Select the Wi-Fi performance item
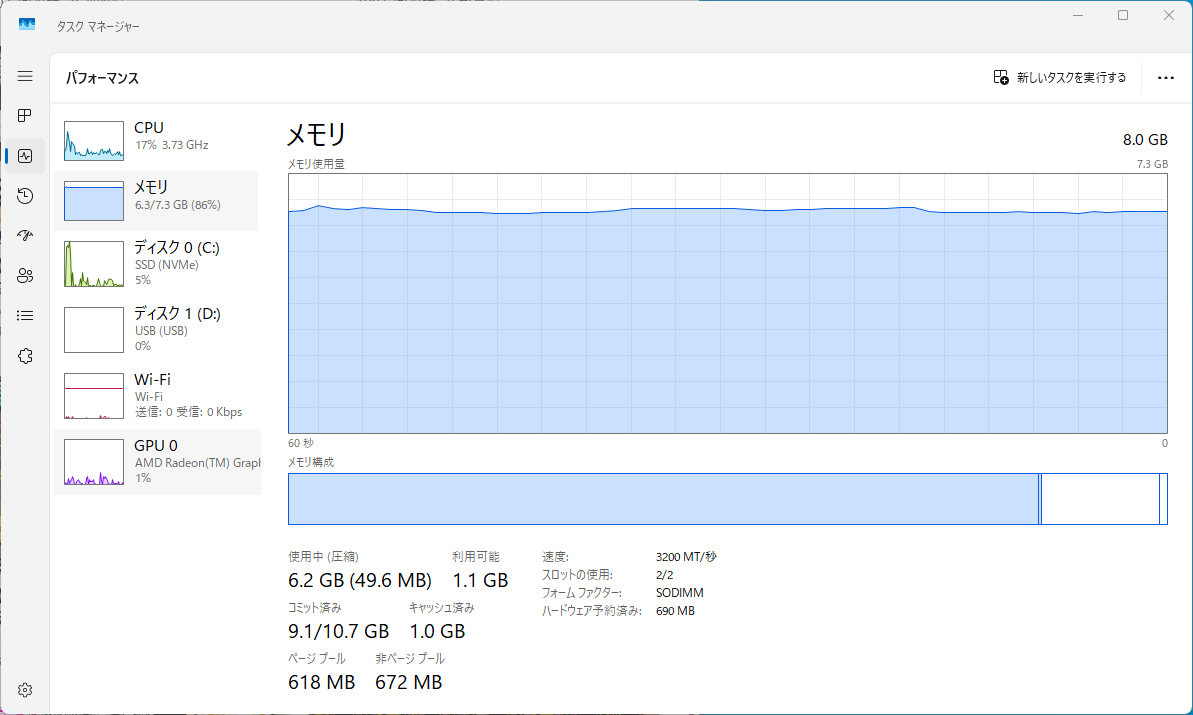The image size is (1193, 715). [157, 396]
